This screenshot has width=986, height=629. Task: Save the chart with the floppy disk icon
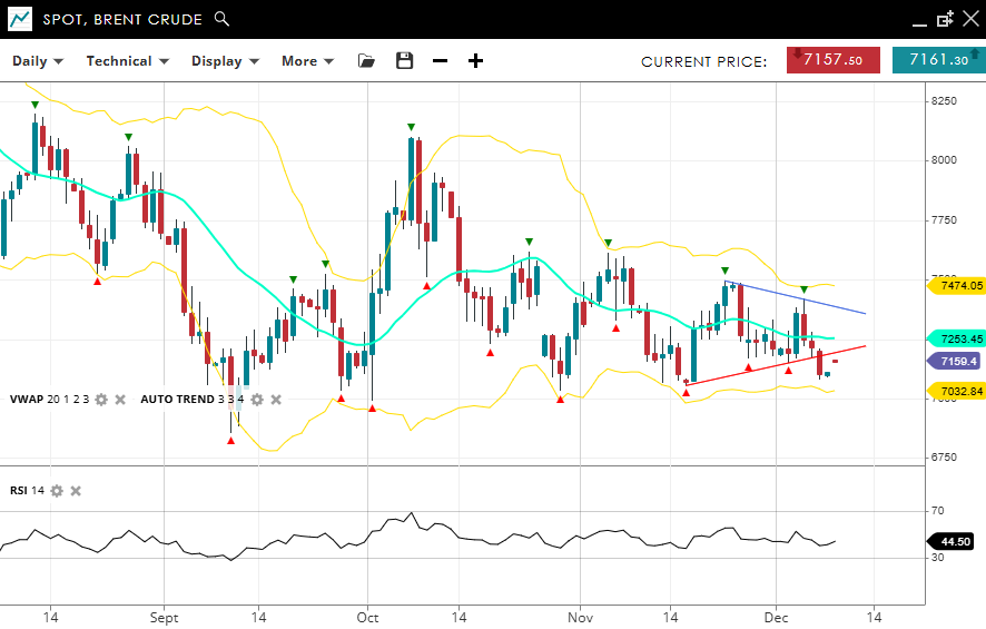404,61
